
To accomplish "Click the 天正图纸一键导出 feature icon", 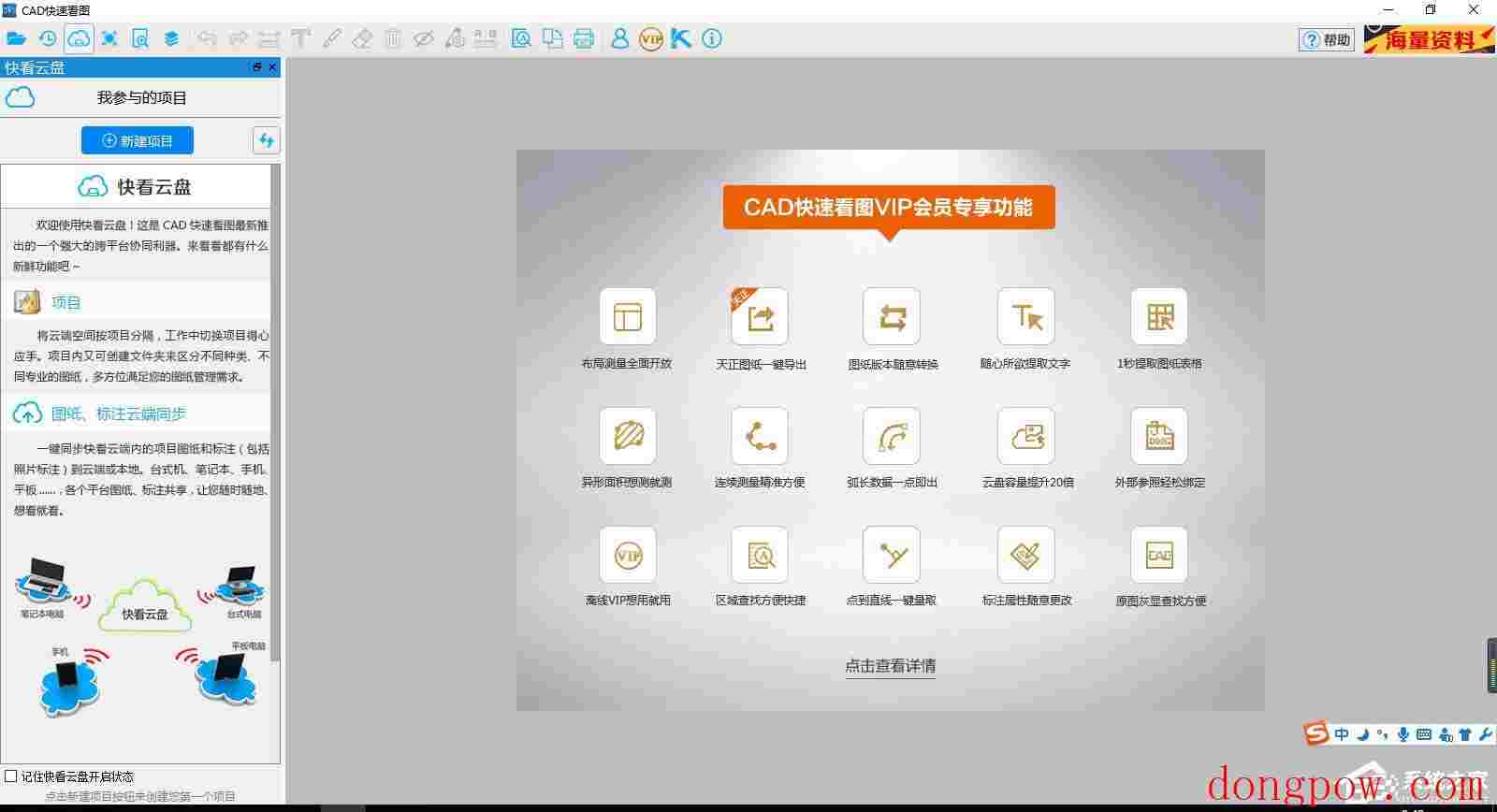I will tap(760, 316).
